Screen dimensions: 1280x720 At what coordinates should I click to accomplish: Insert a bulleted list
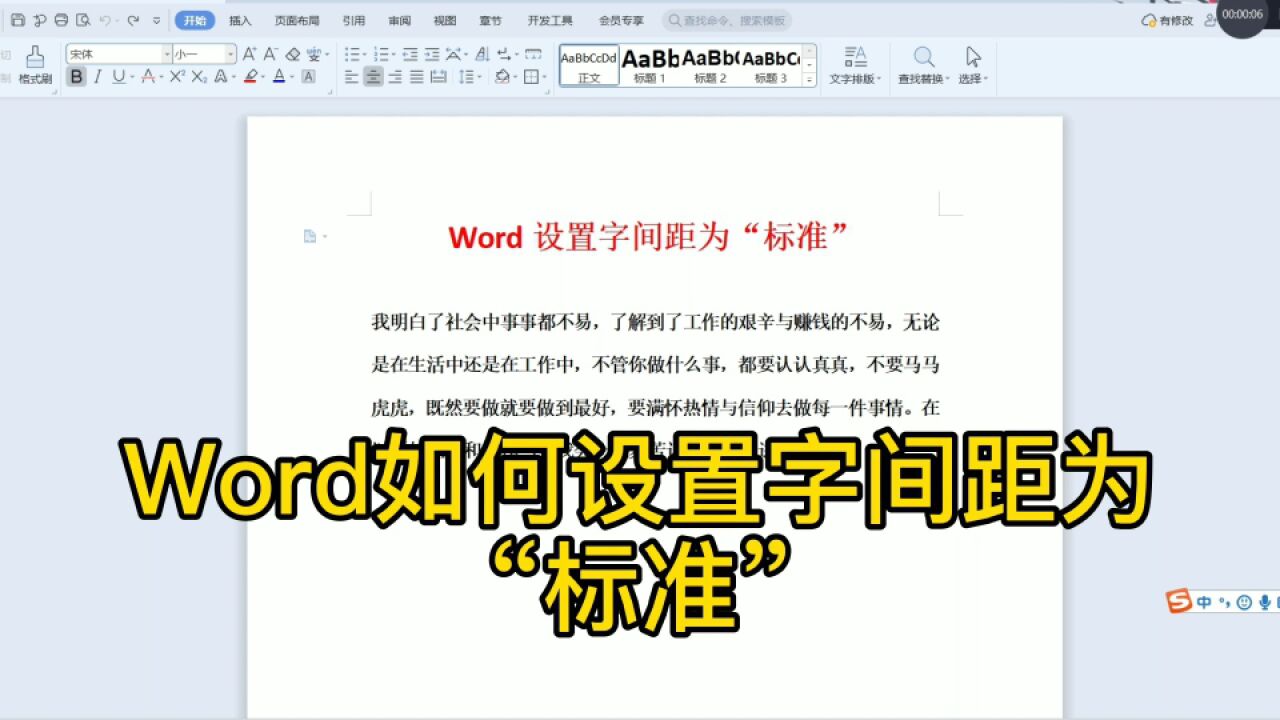[x=354, y=54]
